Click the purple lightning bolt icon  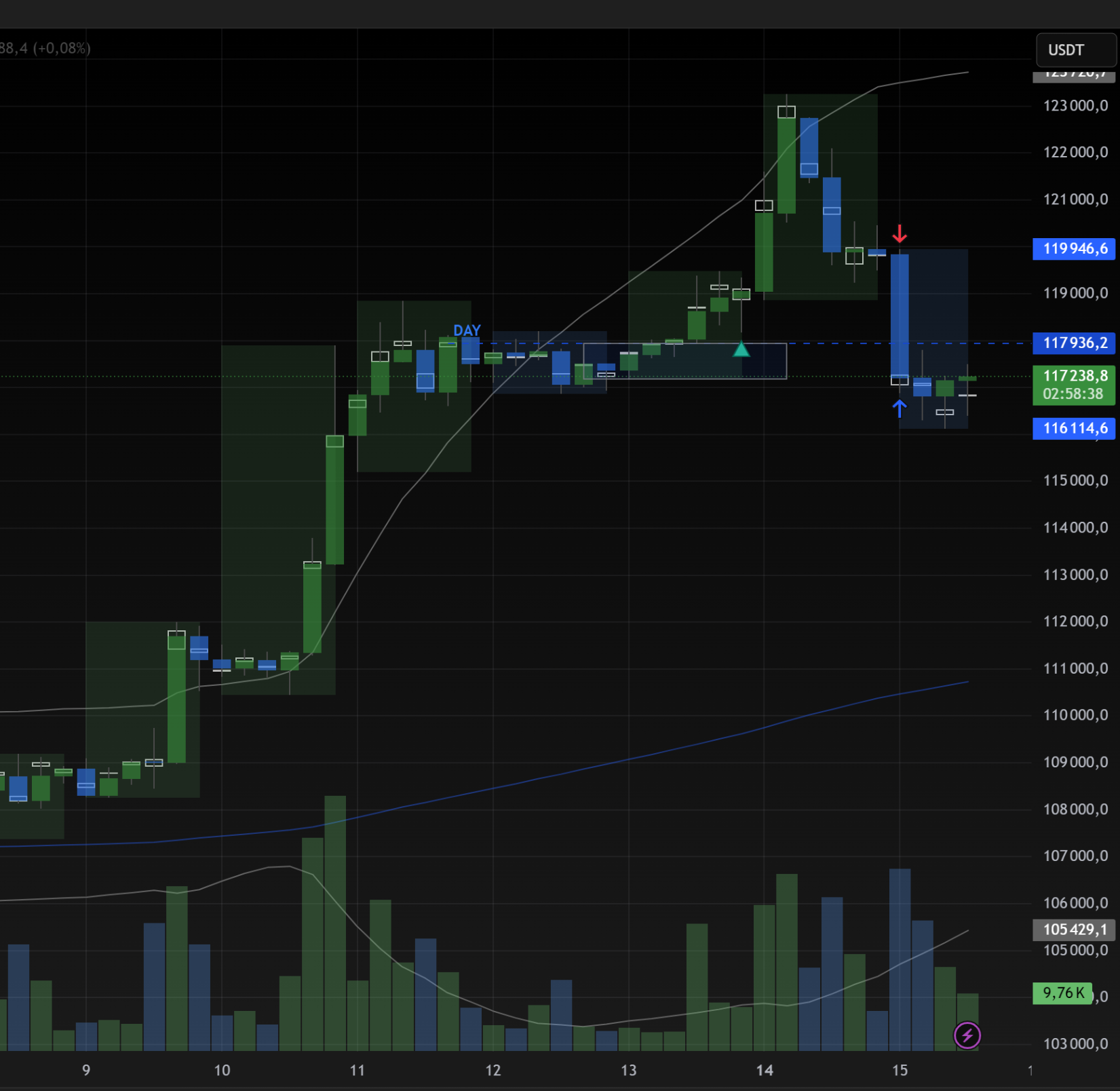point(967,1035)
